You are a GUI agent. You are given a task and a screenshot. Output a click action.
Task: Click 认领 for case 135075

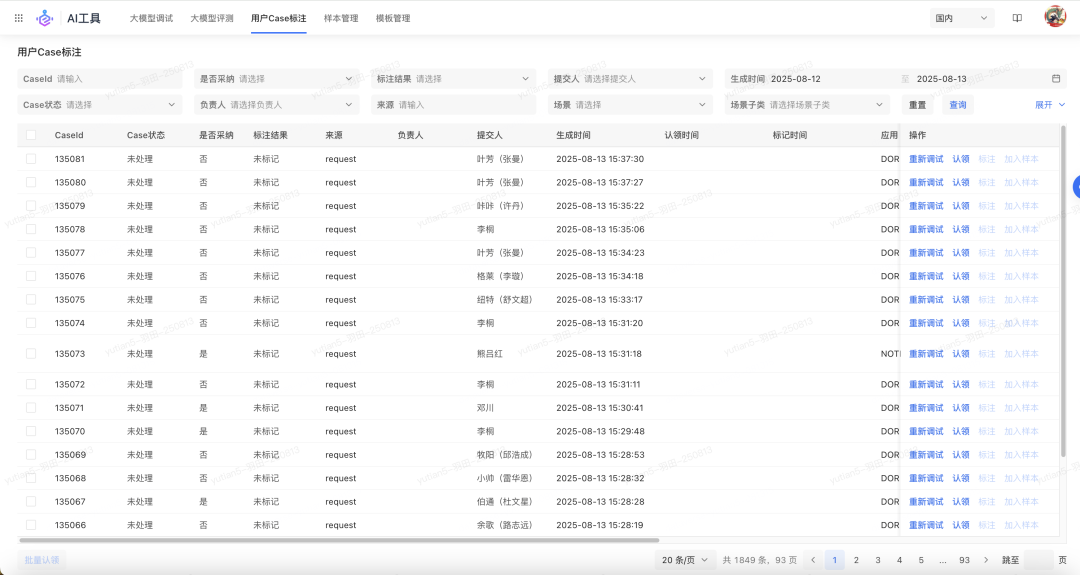(x=961, y=300)
